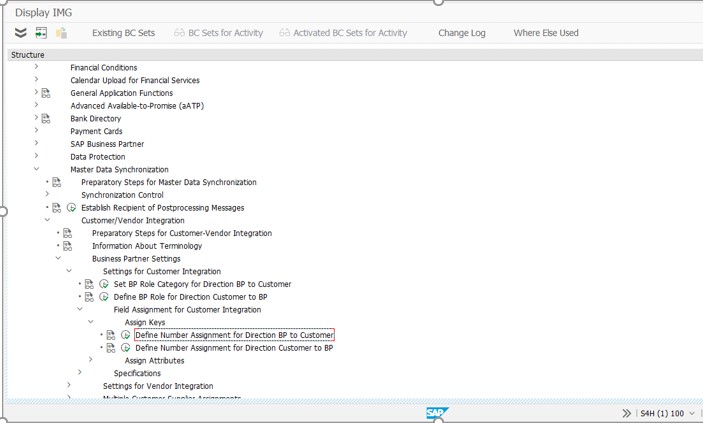Viewport: 703px width, 423px height.
Task: Expand the Assign Attributes node
Action: (91, 359)
